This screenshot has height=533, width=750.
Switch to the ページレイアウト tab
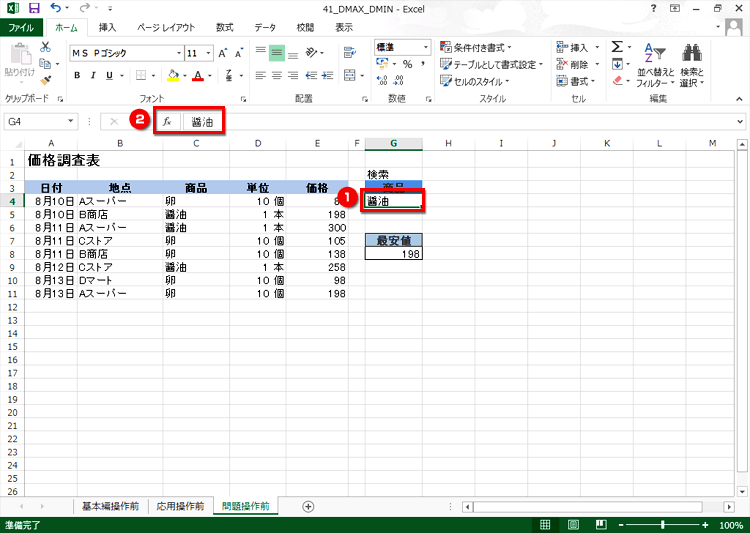point(166,27)
